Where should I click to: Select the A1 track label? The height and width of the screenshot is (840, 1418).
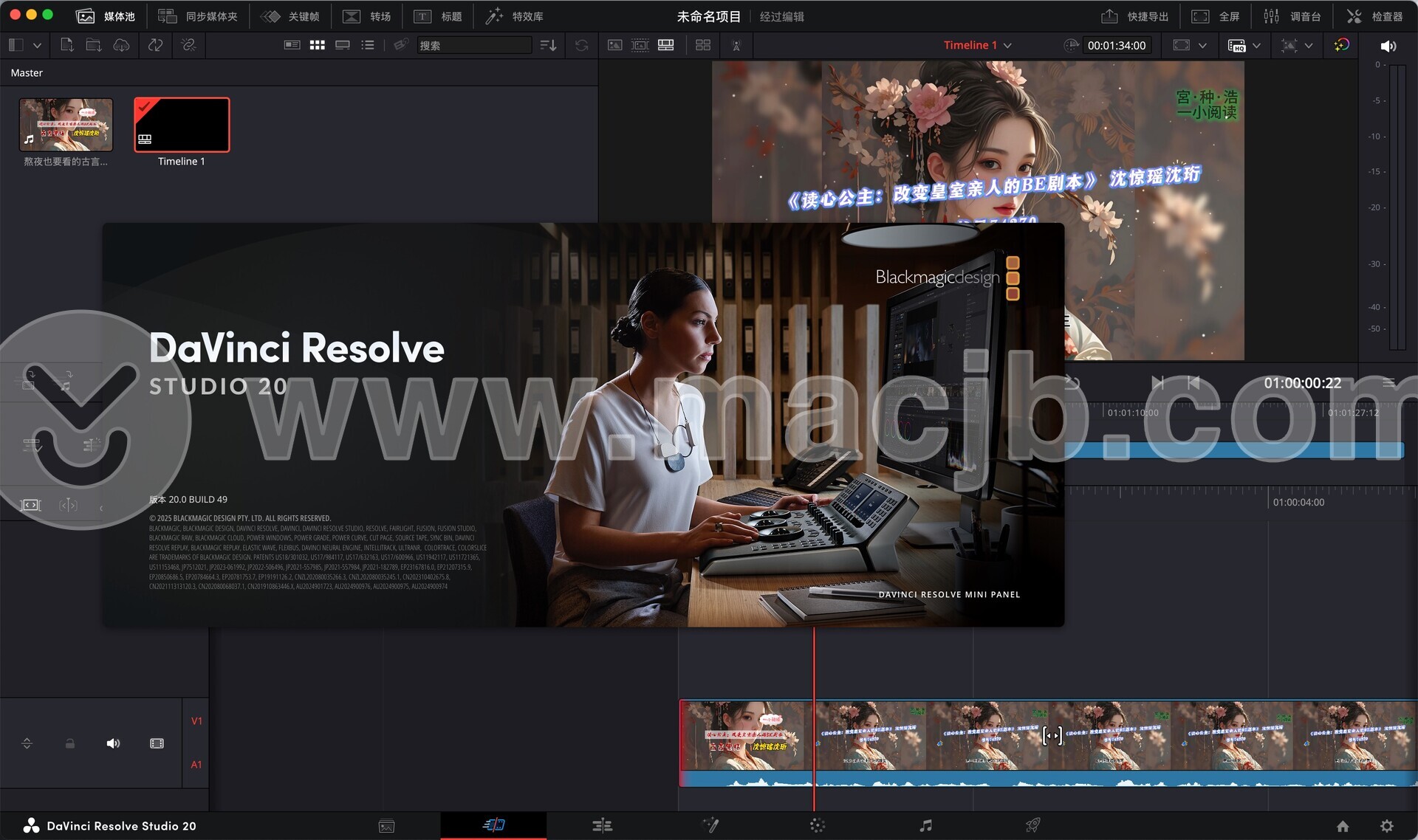196,765
